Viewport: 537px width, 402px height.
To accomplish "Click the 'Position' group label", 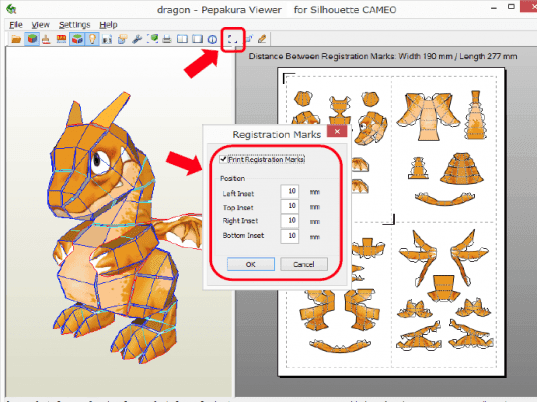I will [232, 178].
